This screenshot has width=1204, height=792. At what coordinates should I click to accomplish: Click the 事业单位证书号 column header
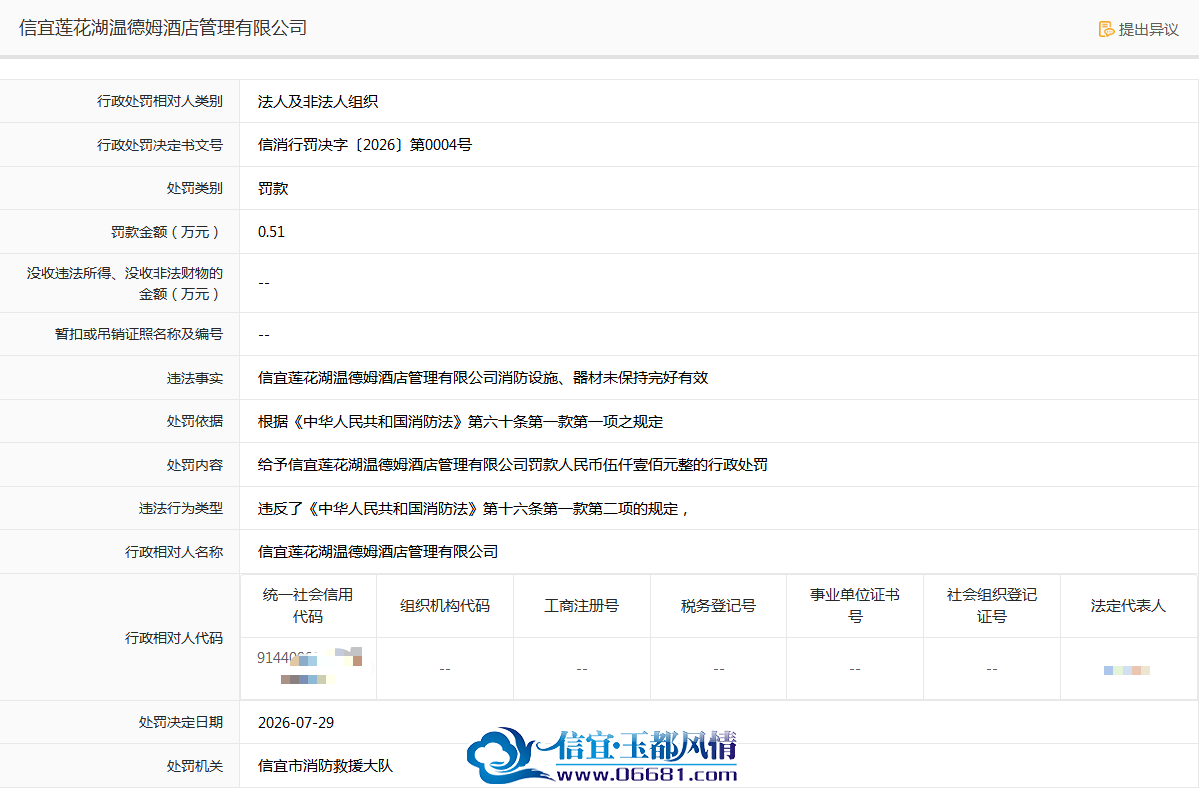click(855, 605)
